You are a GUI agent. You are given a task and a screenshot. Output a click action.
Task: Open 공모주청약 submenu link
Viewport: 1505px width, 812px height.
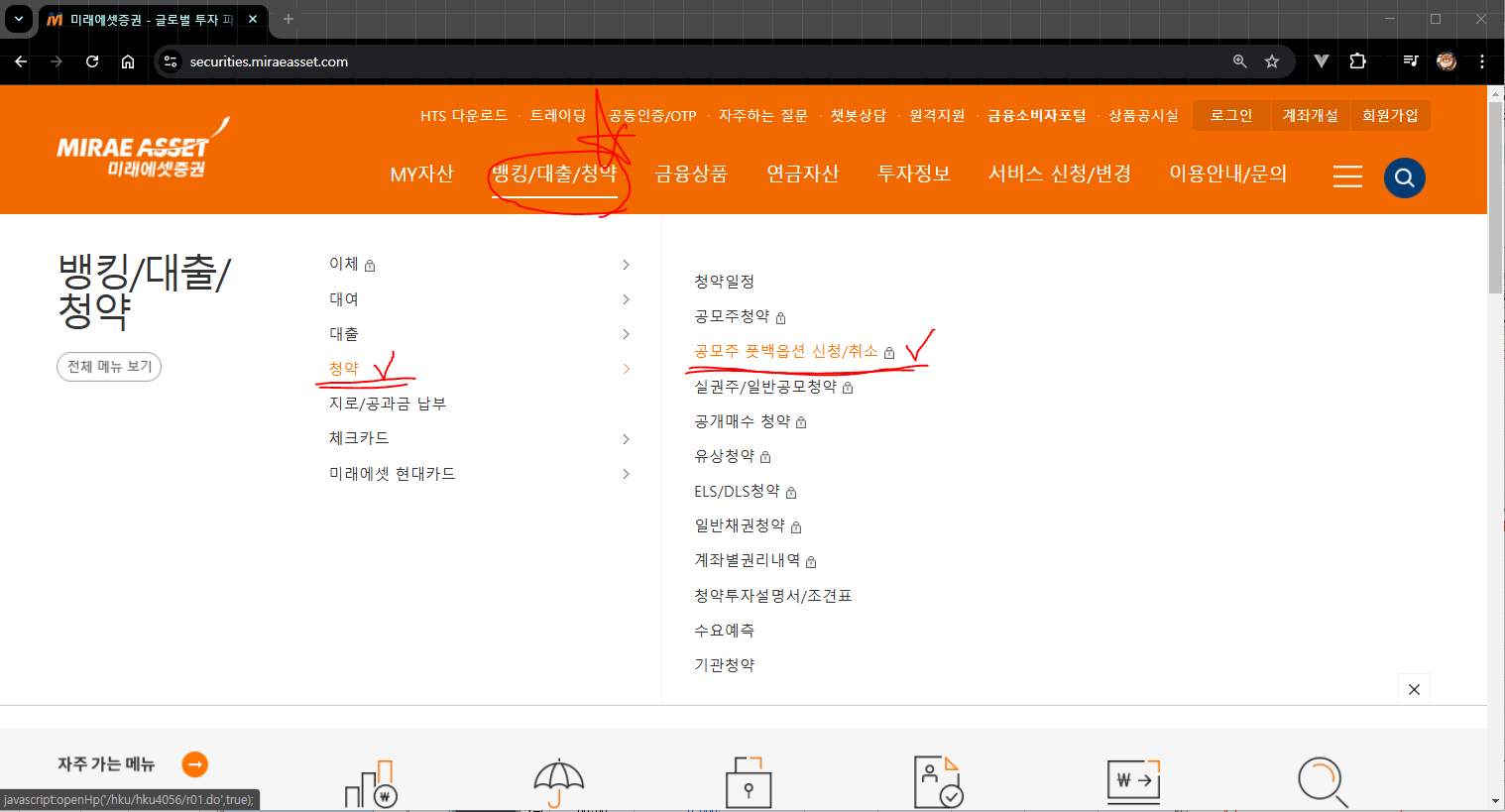point(732,316)
